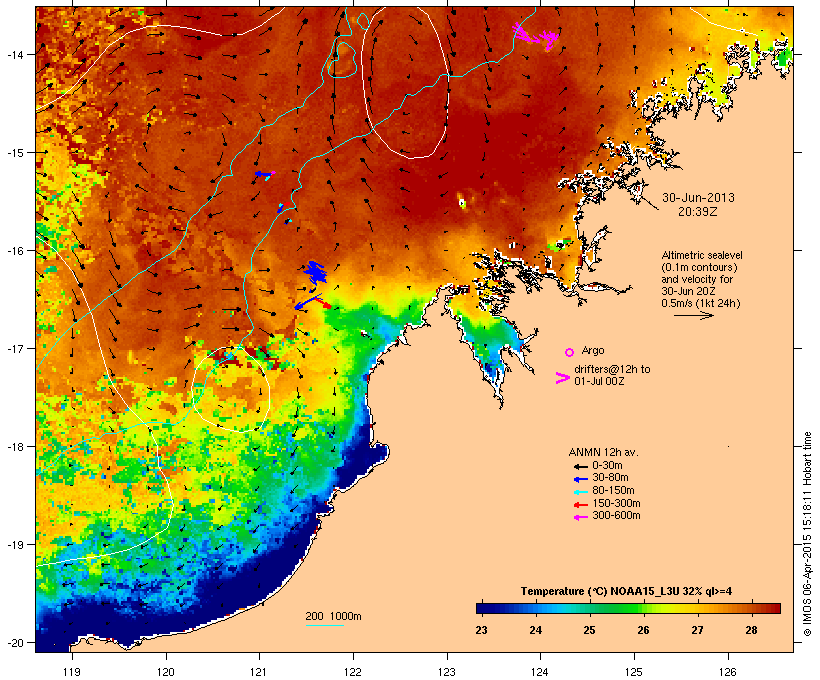Click the '01-Jul 00Z' text
This screenshot has width=820, height=680.
pos(599,381)
